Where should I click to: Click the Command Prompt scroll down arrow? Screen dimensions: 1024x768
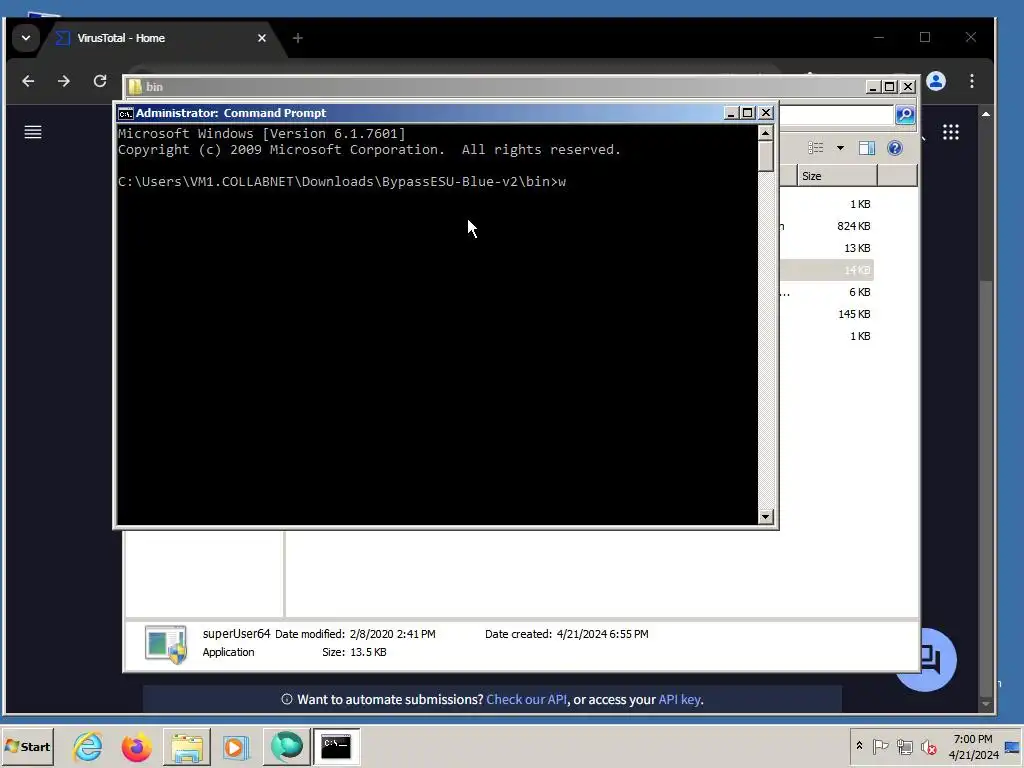(x=766, y=517)
